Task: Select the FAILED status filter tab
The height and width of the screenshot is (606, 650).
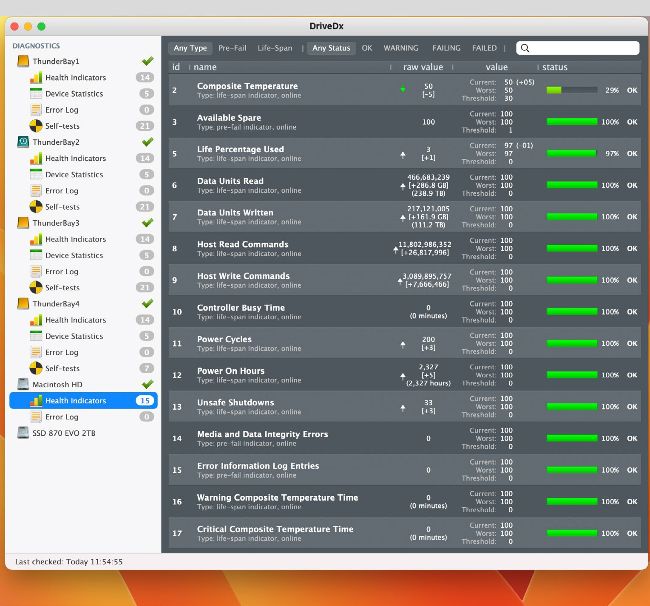Action: (485, 48)
